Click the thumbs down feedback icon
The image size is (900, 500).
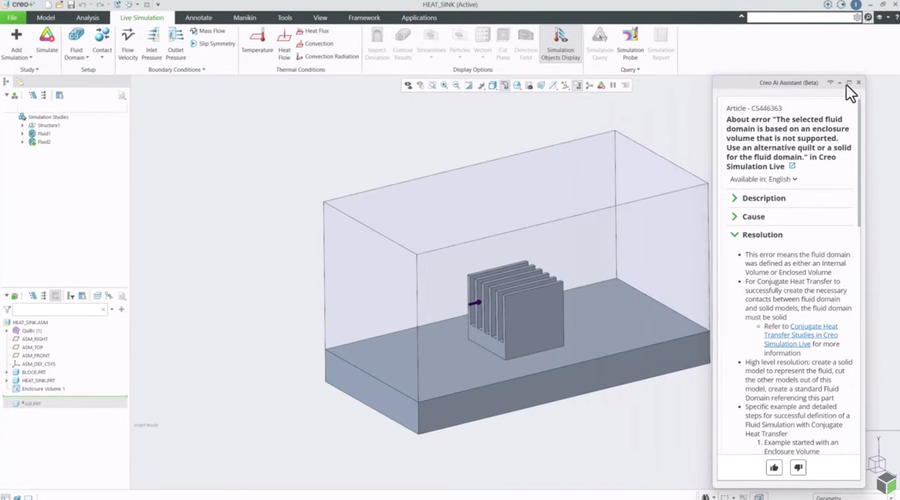(798, 468)
